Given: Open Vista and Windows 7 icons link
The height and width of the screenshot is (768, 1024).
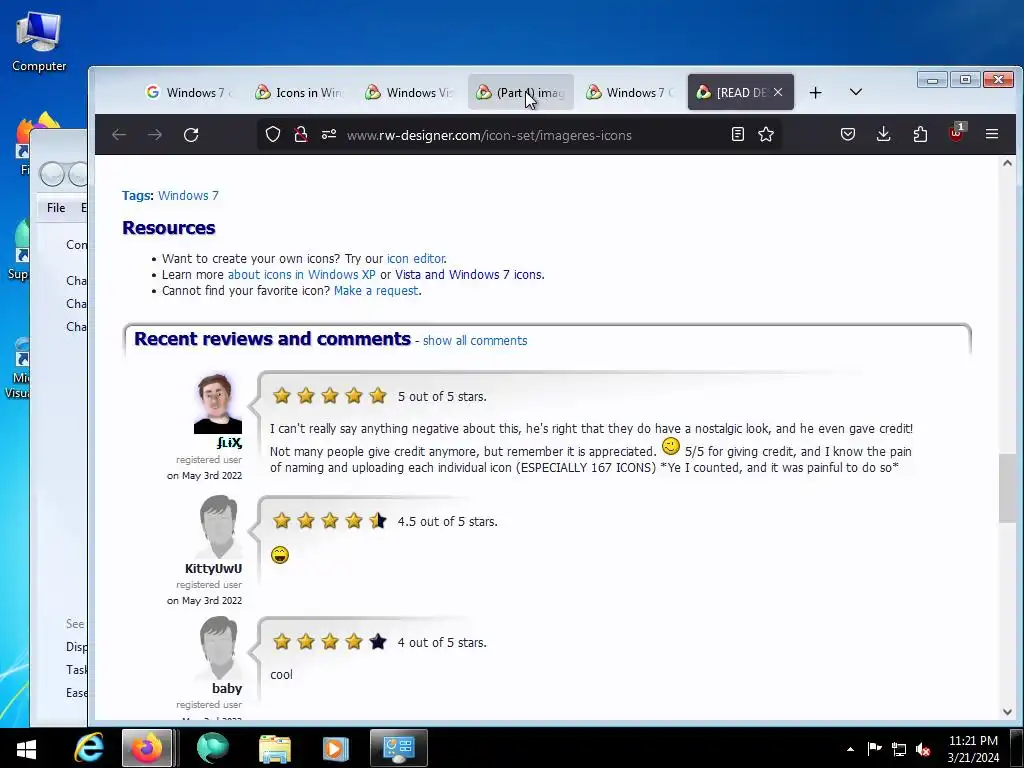Looking at the screenshot, I should [469, 274].
